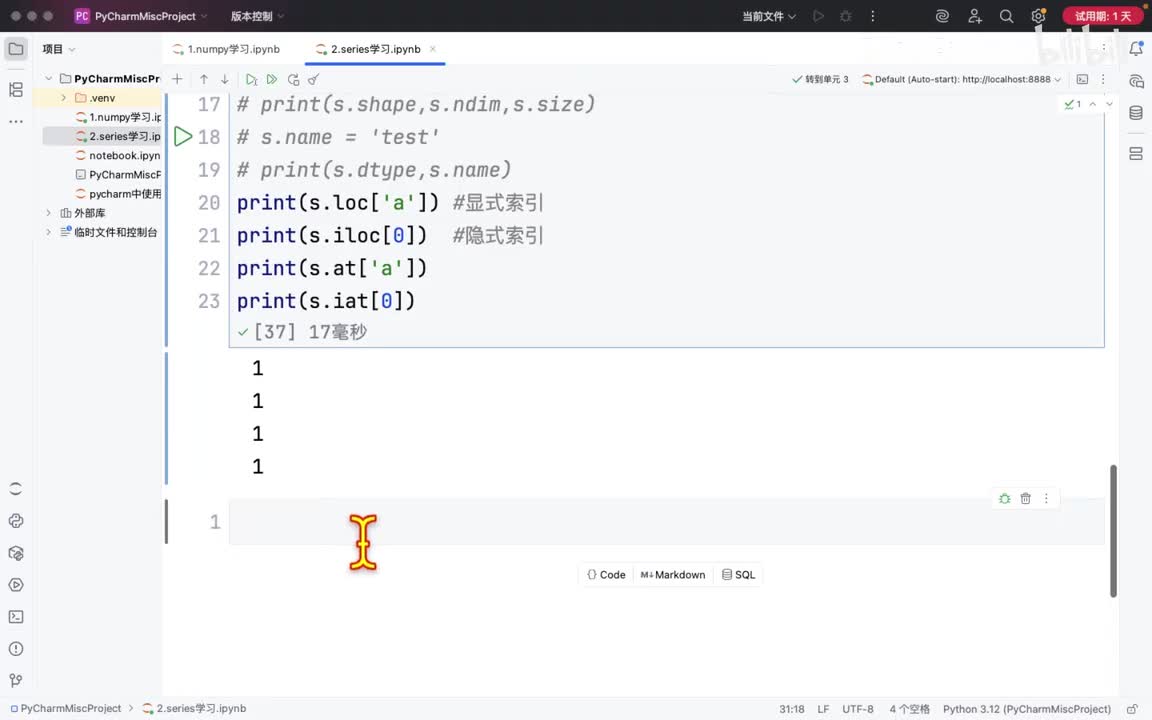Viewport: 1152px width, 720px height.
Task: Open the Jupyter variables panel icon
Action: 1136,154
